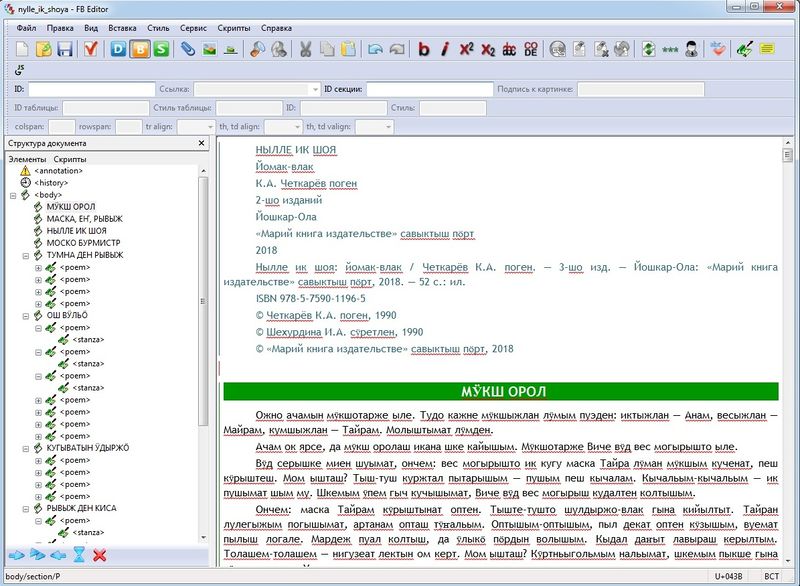Apply the code style (CO DE) icon

point(531,49)
